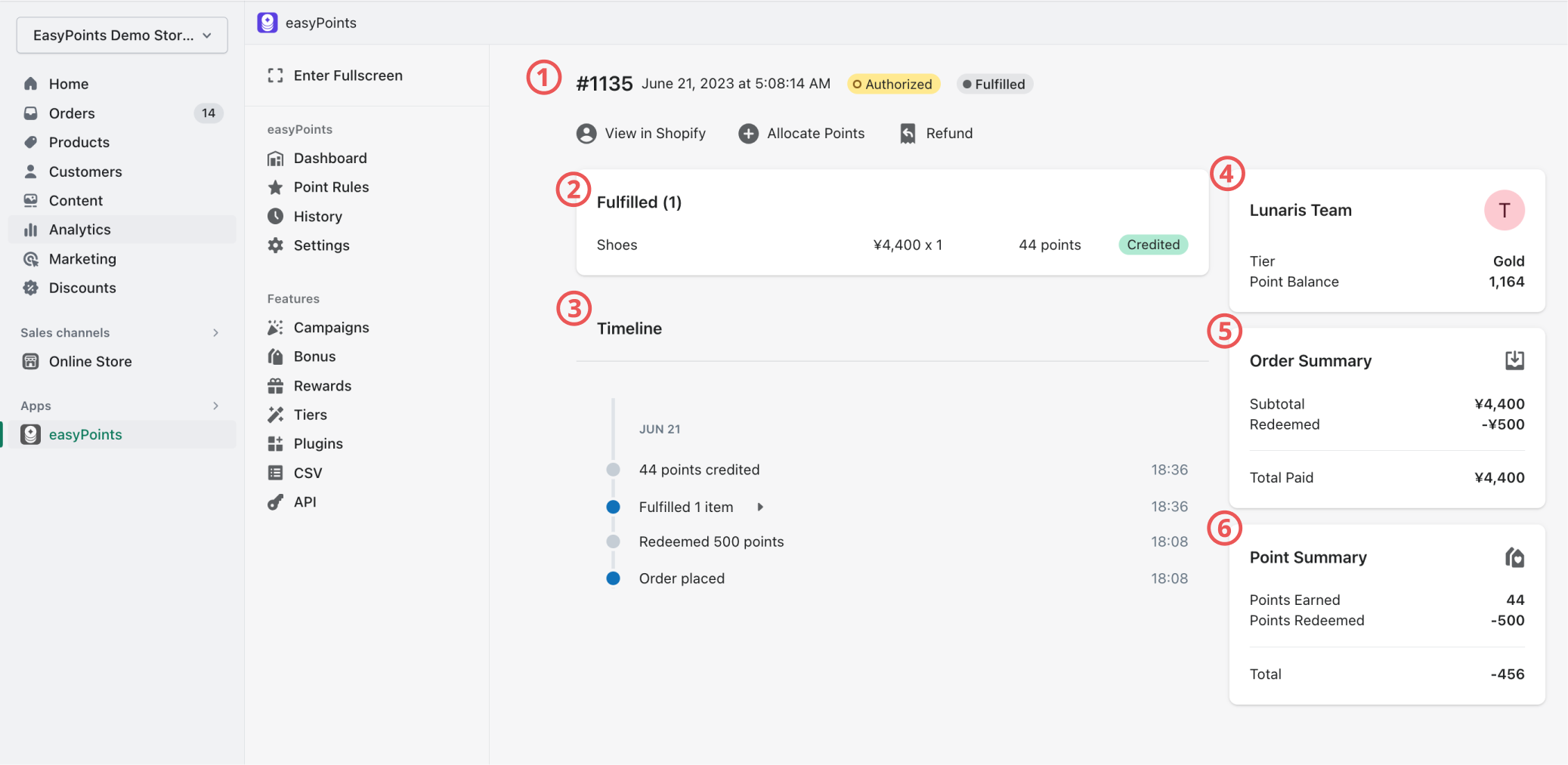Open Analytics in the sidebar
1568x765 pixels.
(x=79, y=230)
